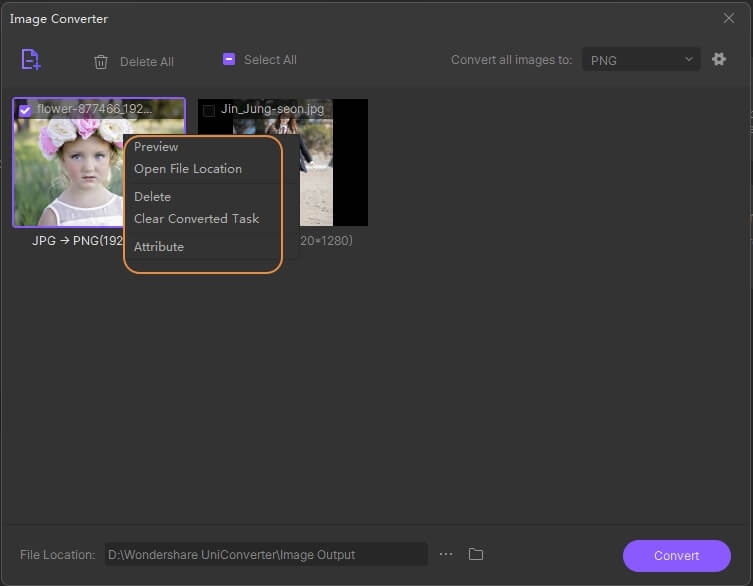Toggle the Select All checkbox

click(229, 60)
